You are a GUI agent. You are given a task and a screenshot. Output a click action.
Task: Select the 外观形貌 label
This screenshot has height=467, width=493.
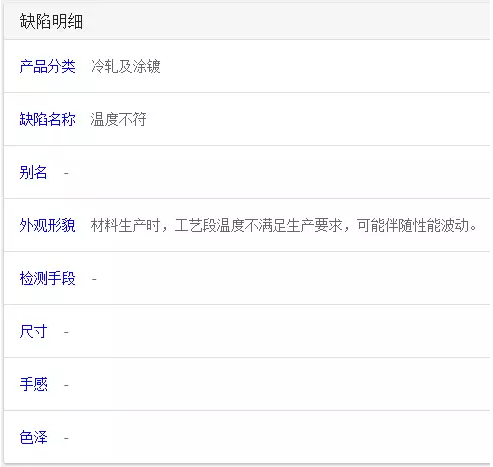(x=47, y=225)
